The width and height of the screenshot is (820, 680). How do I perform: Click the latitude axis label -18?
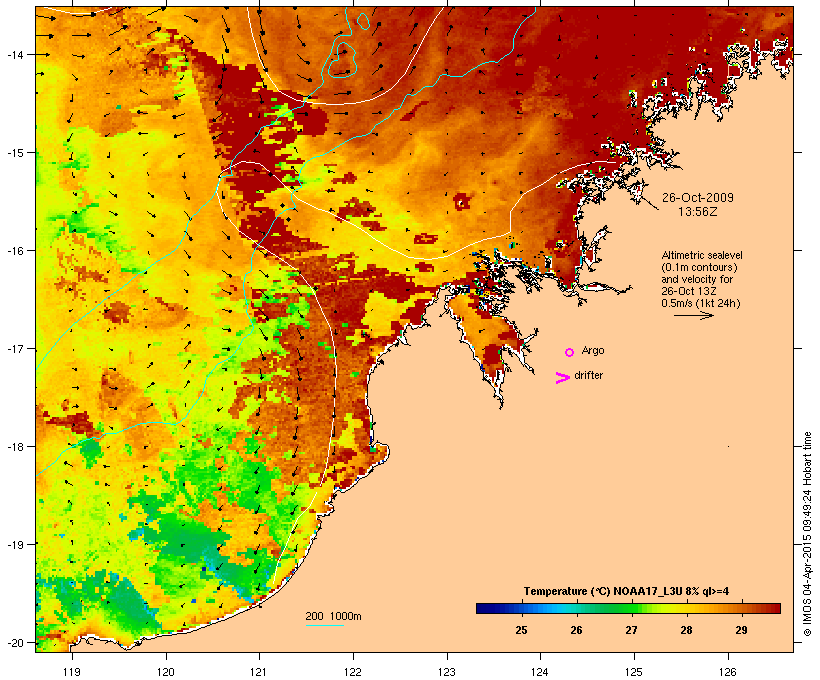[x=15, y=447]
